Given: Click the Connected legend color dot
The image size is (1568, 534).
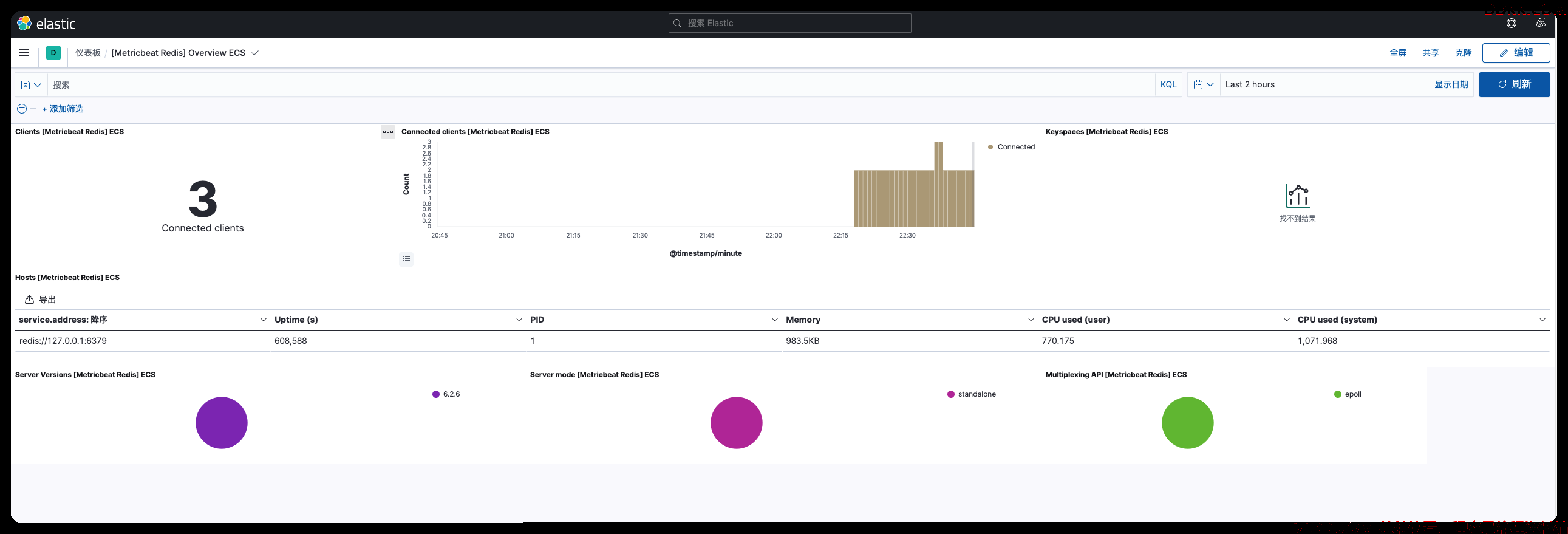Looking at the screenshot, I should tap(990, 147).
